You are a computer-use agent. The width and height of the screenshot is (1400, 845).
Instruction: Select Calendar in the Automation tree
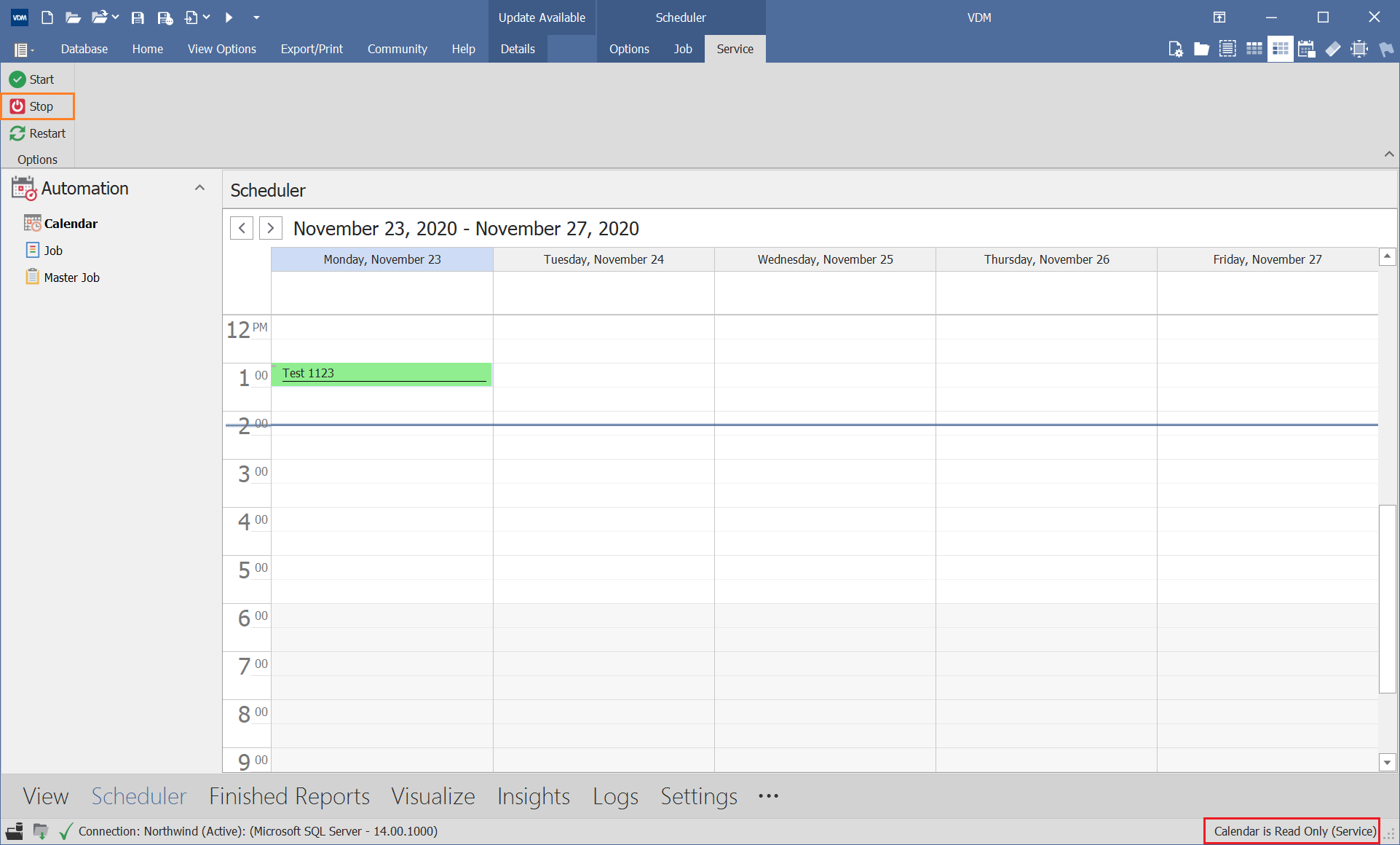71,224
